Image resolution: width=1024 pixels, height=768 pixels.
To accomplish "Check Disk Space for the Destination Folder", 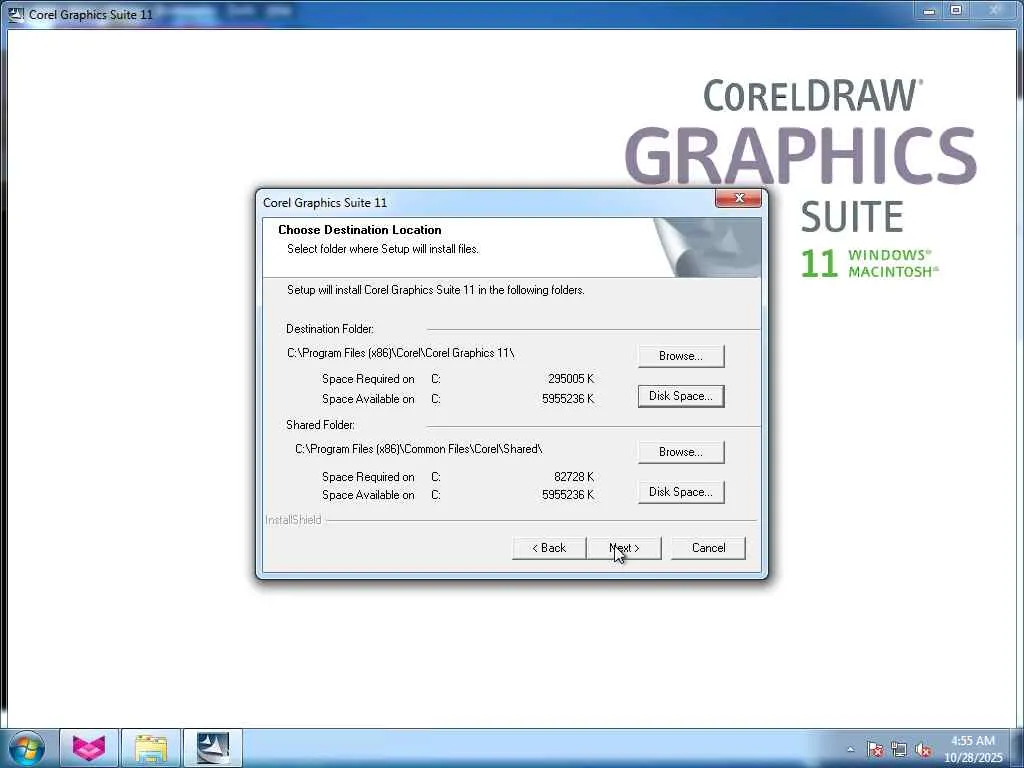I will point(681,396).
